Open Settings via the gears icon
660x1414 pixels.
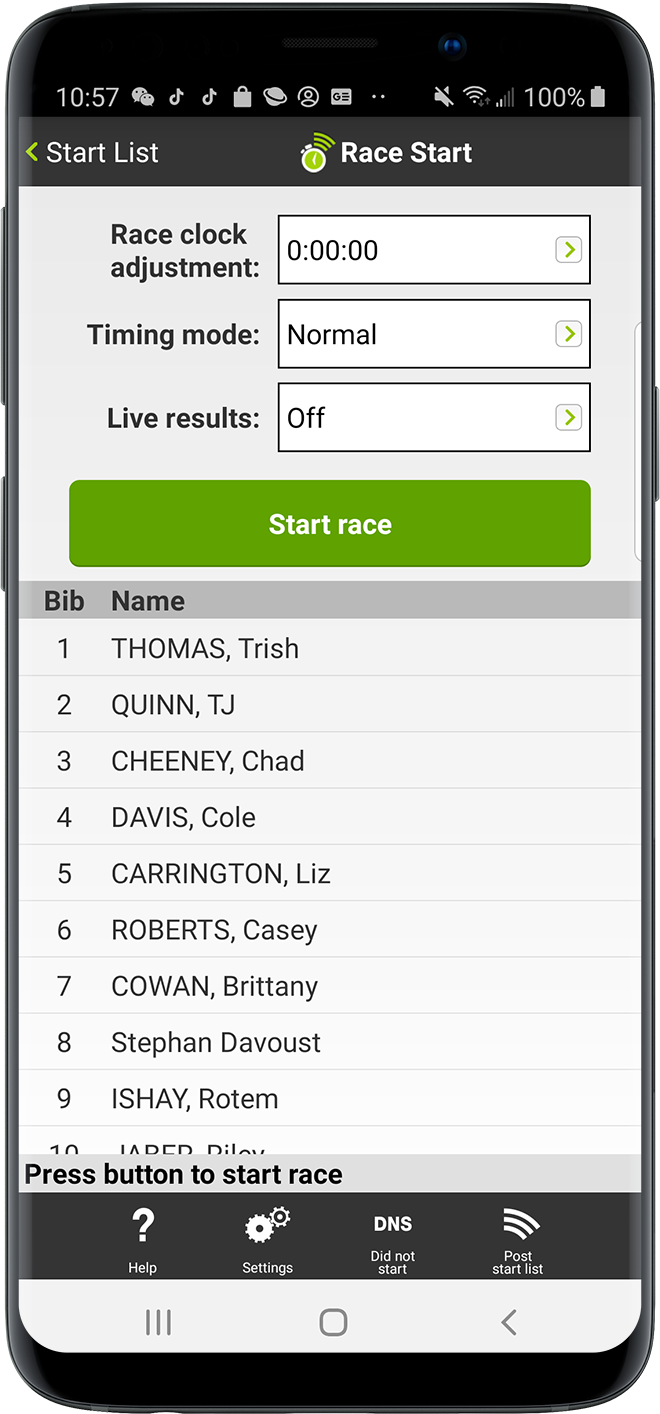[267, 1227]
